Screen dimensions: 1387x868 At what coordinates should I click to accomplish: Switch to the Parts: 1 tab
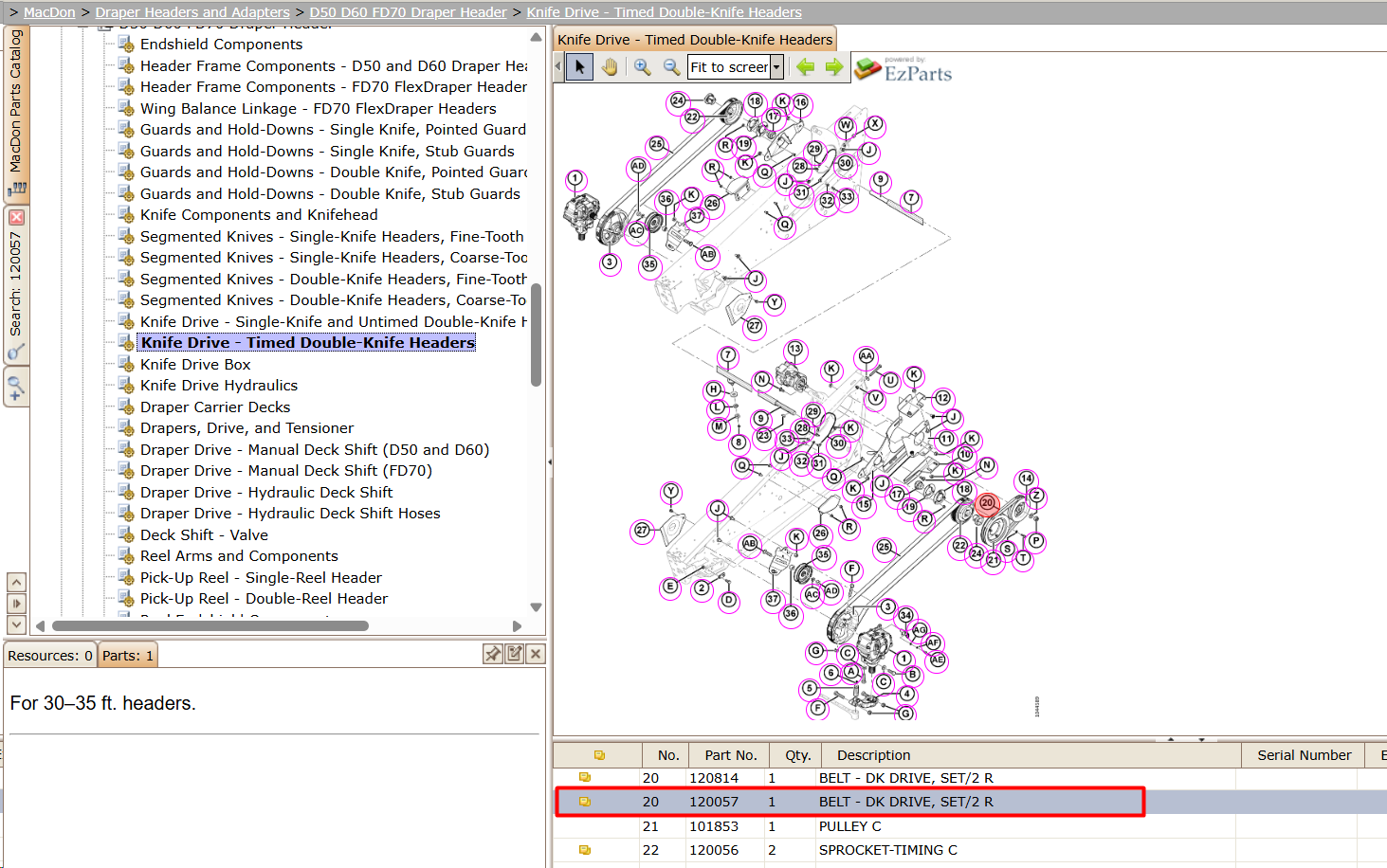coord(128,656)
